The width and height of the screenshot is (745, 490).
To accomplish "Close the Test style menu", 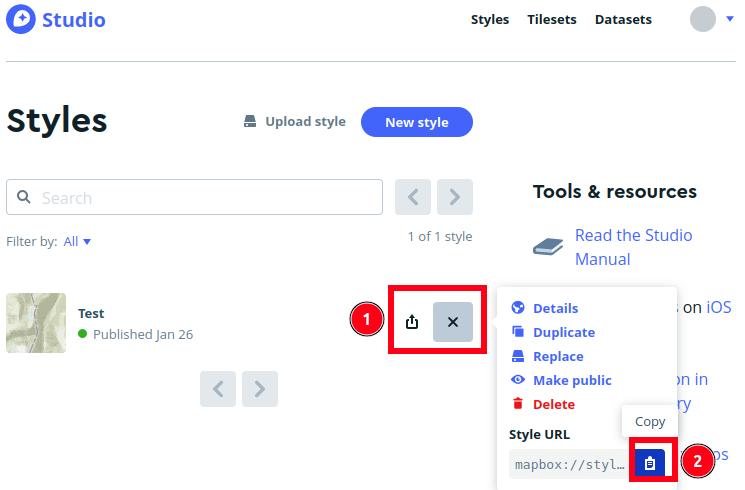I will (x=453, y=322).
